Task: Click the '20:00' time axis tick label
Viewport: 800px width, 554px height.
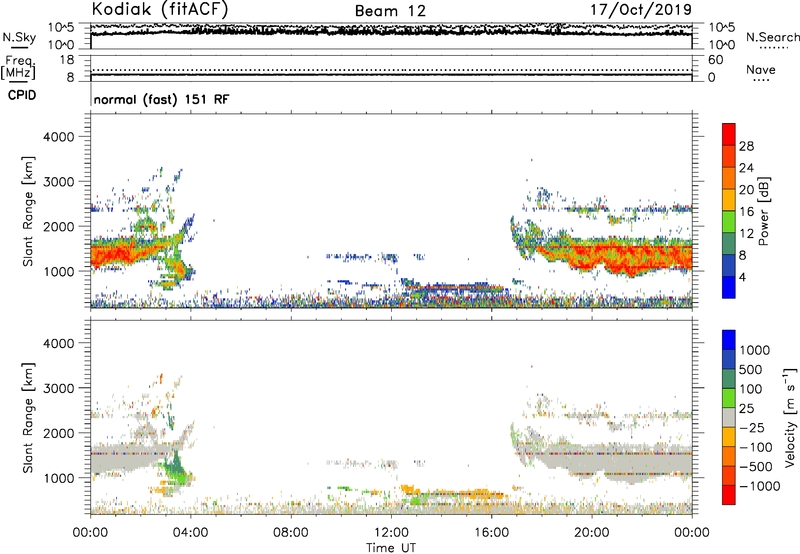Action: [591, 533]
